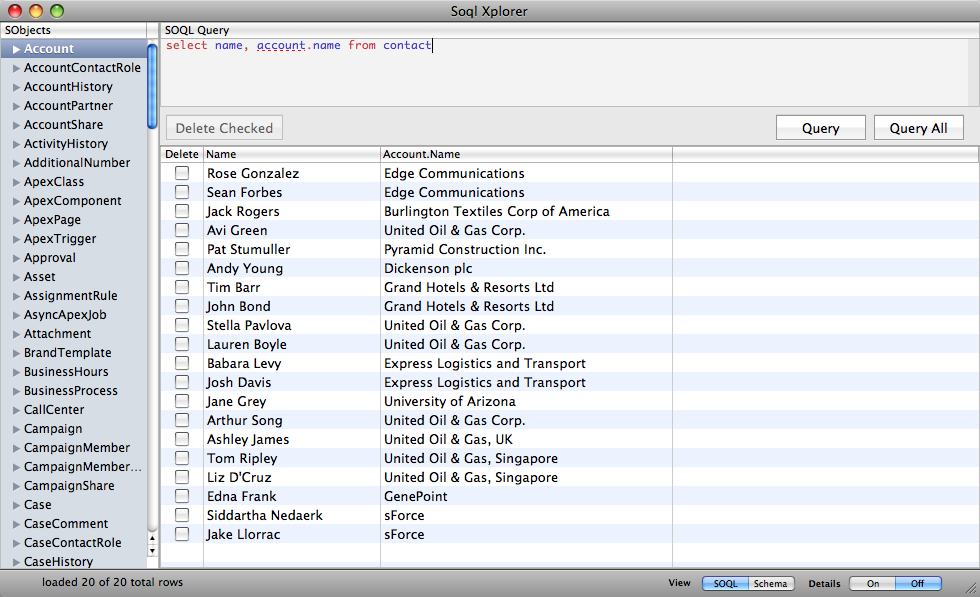Check the delete box for Josh Davis
The height and width of the screenshot is (597, 980).
[x=182, y=382]
